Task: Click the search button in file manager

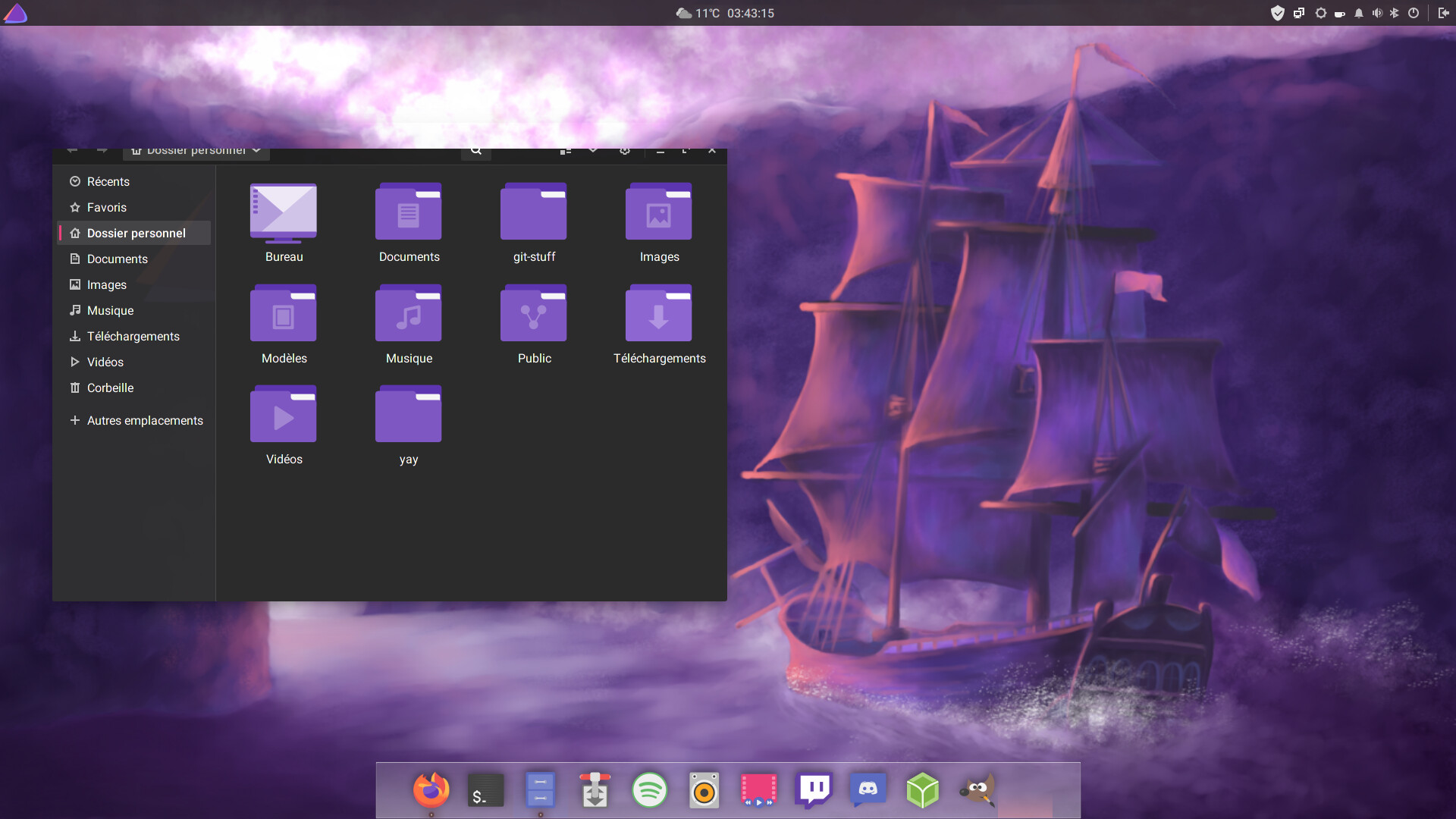Action: pyautogui.click(x=476, y=152)
